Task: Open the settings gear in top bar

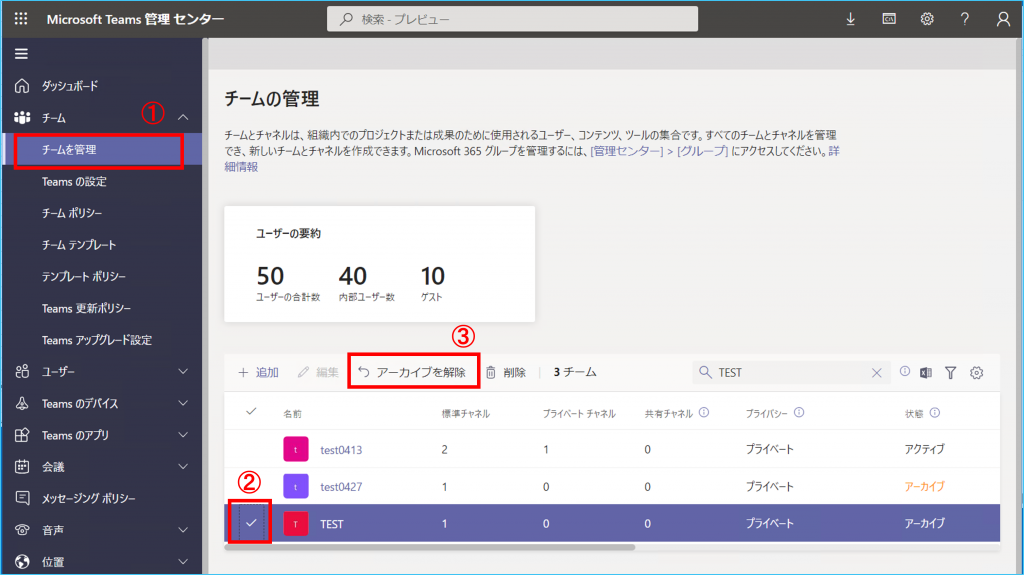Action: 927,19
